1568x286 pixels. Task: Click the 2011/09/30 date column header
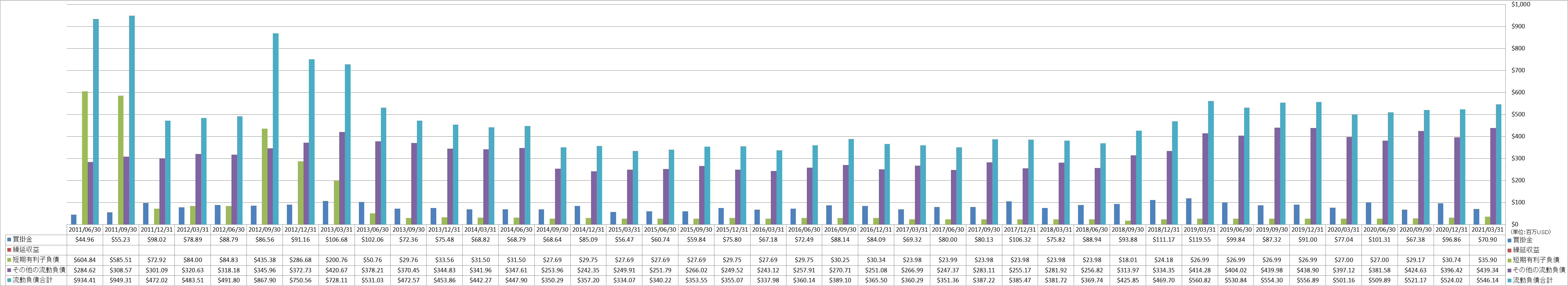coord(120,229)
